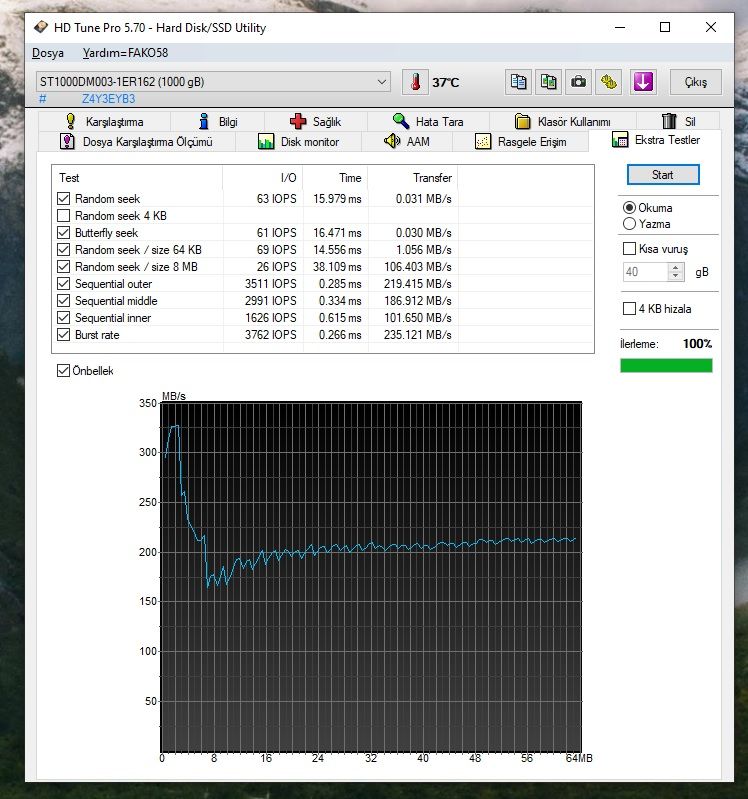Click the Dosya Karşılaştırma Ölçümü tab icon
748x799 pixels.
coord(67,141)
